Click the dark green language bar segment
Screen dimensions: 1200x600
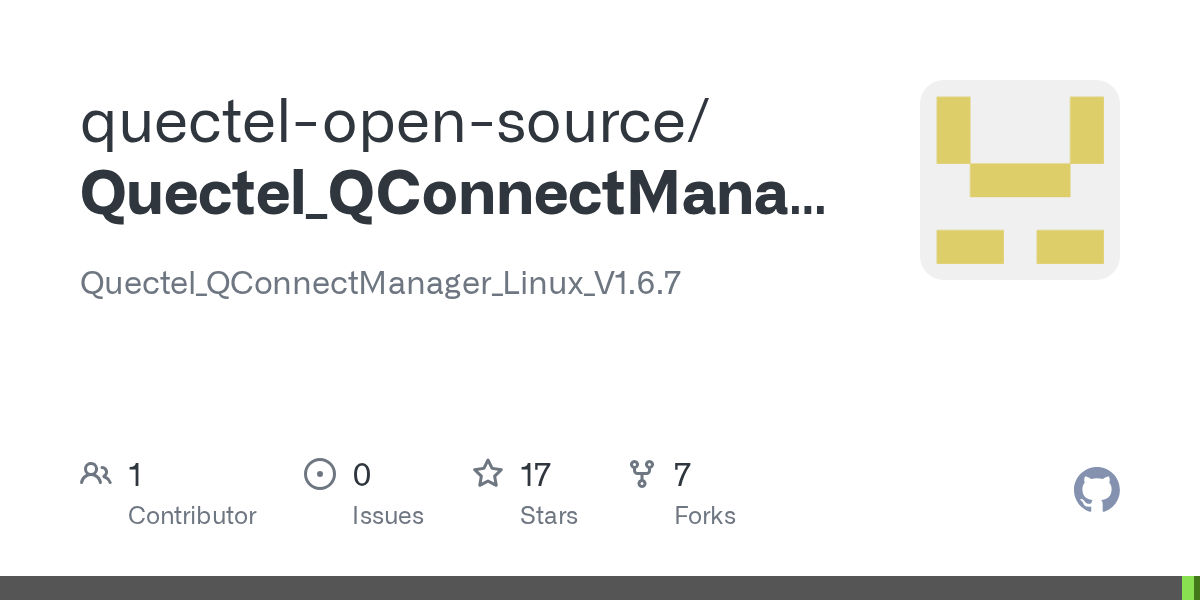[x=1197, y=588]
